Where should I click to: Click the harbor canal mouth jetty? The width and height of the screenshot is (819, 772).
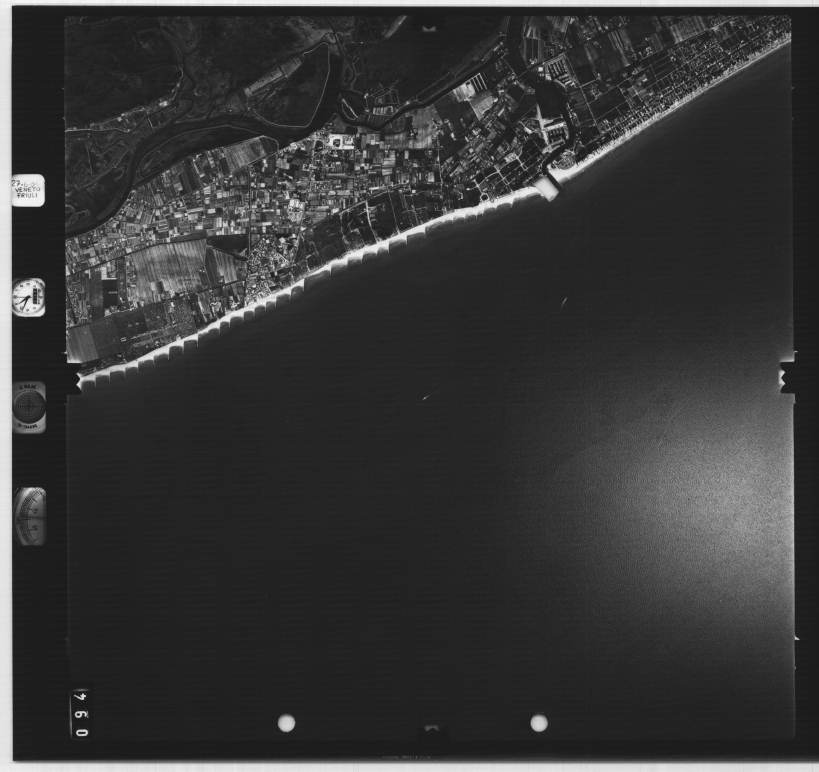coord(546,187)
